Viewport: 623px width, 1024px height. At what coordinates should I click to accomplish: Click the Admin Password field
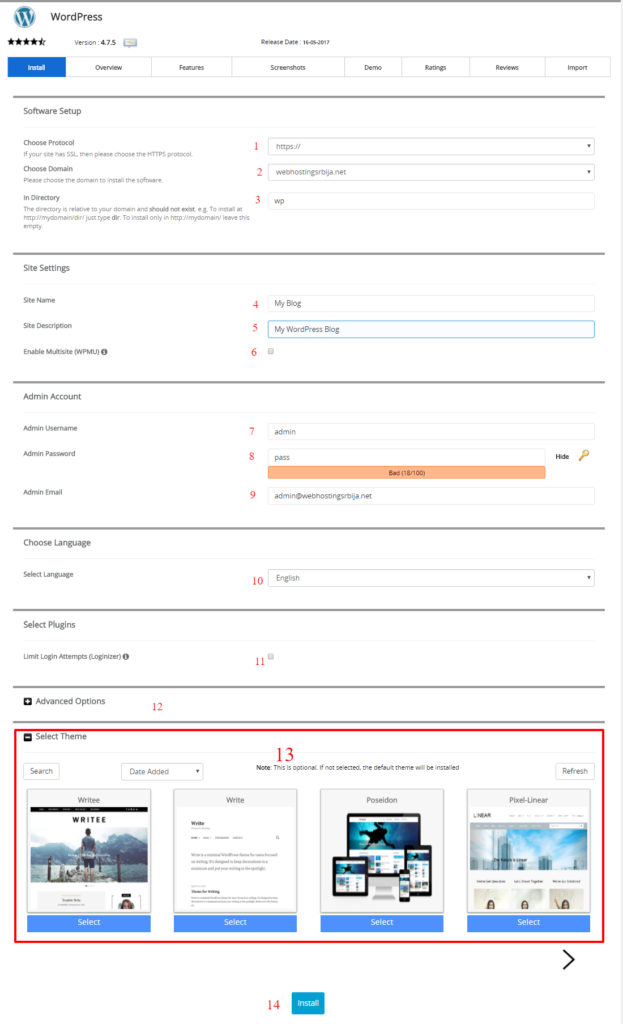pyautogui.click(x=406, y=457)
